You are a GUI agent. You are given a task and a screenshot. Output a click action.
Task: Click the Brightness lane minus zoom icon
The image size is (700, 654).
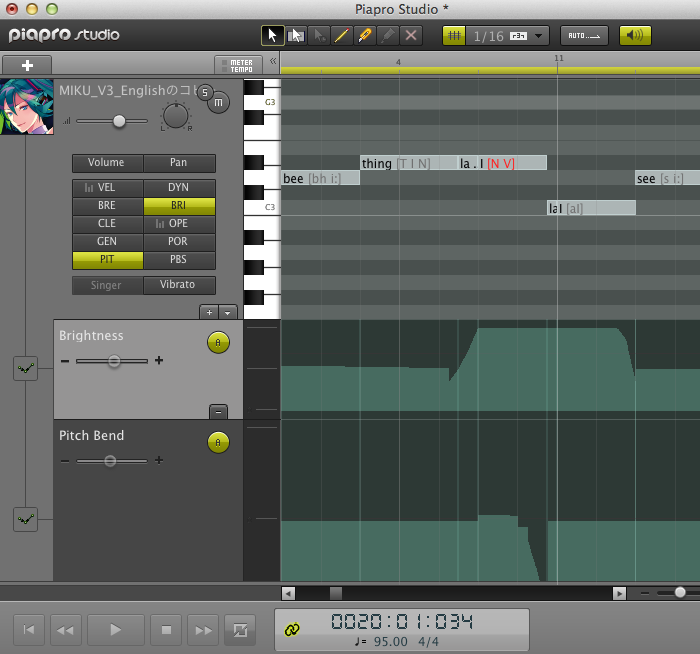pyautogui.click(x=65, y=361)
